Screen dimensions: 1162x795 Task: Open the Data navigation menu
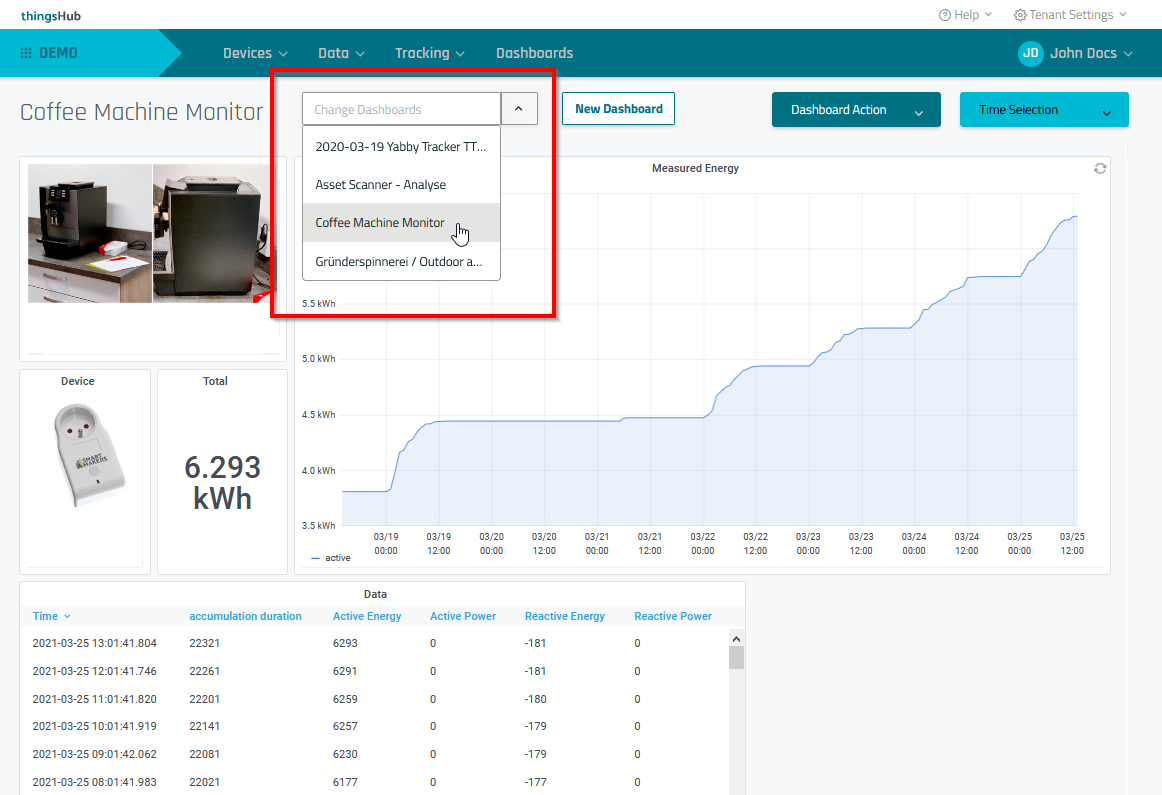point(341,53)
